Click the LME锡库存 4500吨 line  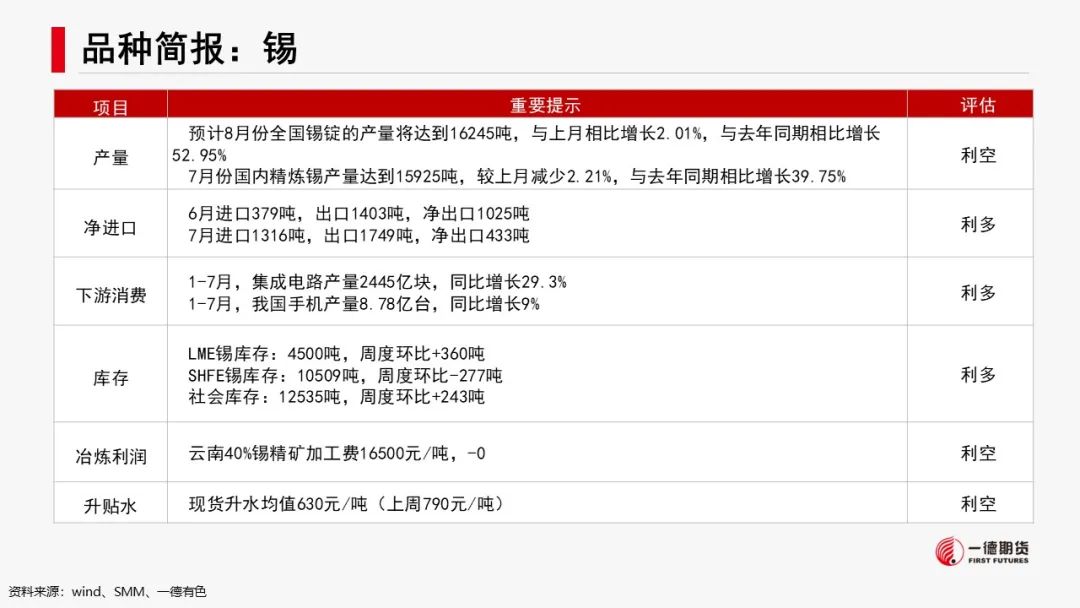point(336,354)
